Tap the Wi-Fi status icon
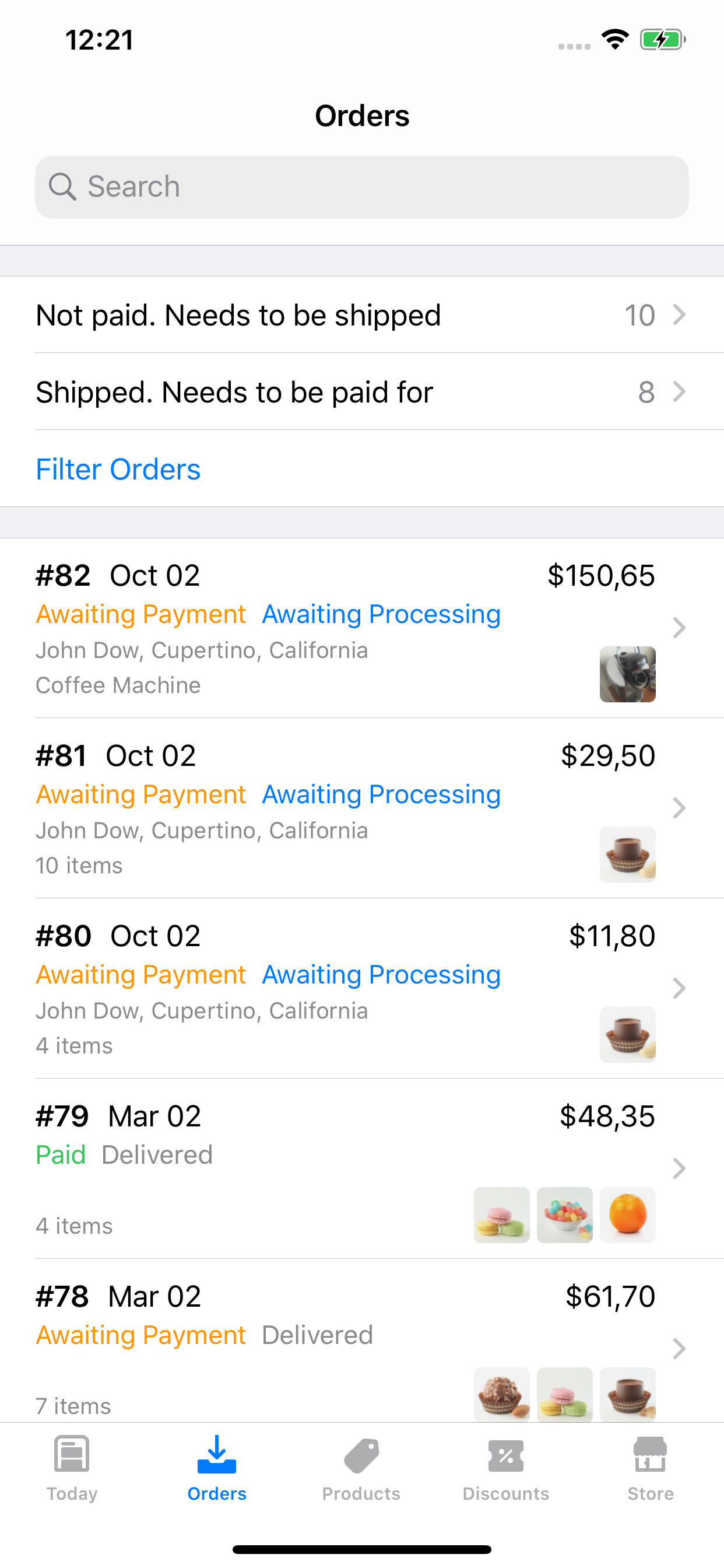Screen dimensions: 724x1568 coord(615,40)
